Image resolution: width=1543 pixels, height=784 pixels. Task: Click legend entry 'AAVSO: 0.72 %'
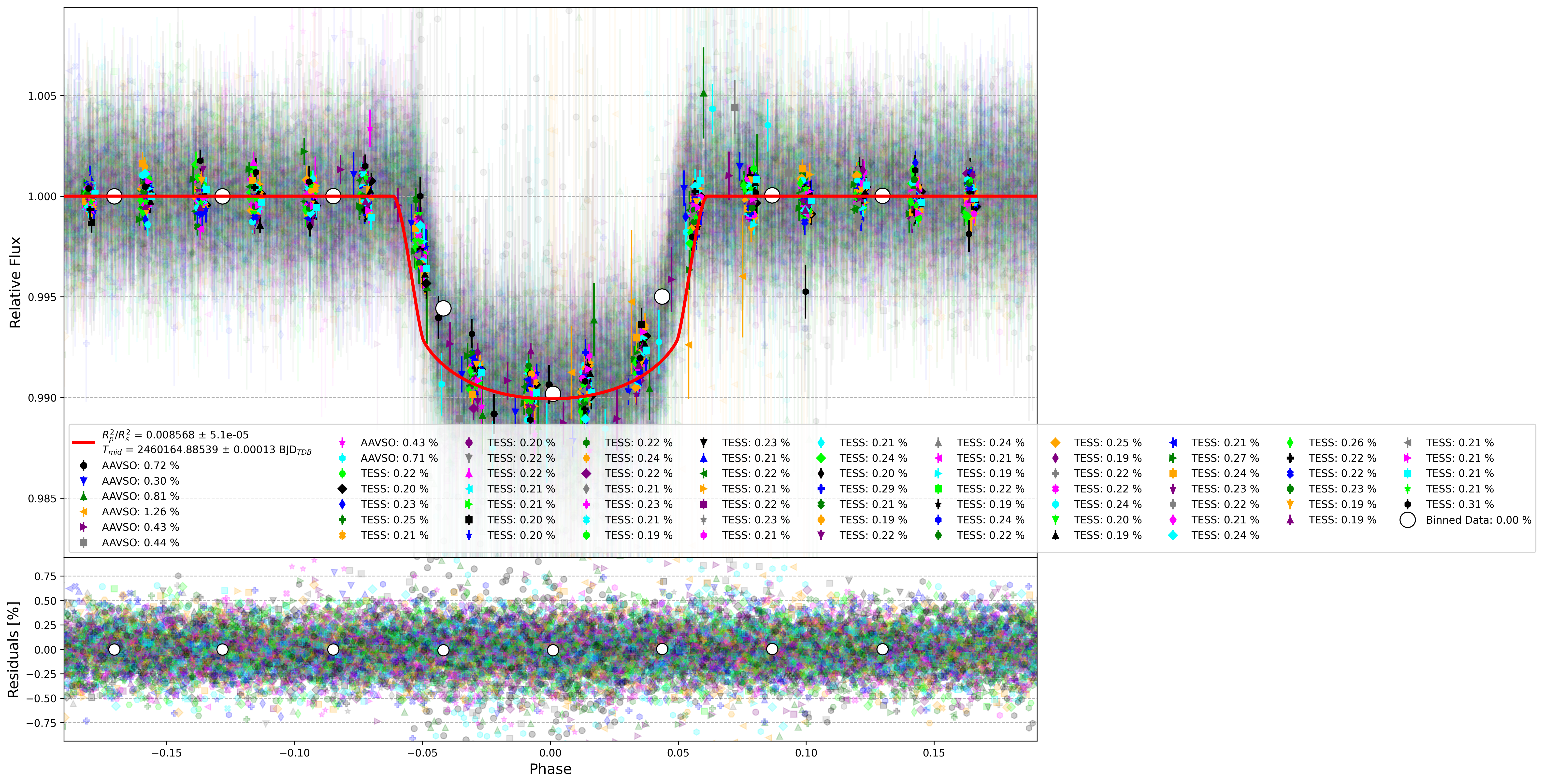(140, 466)
